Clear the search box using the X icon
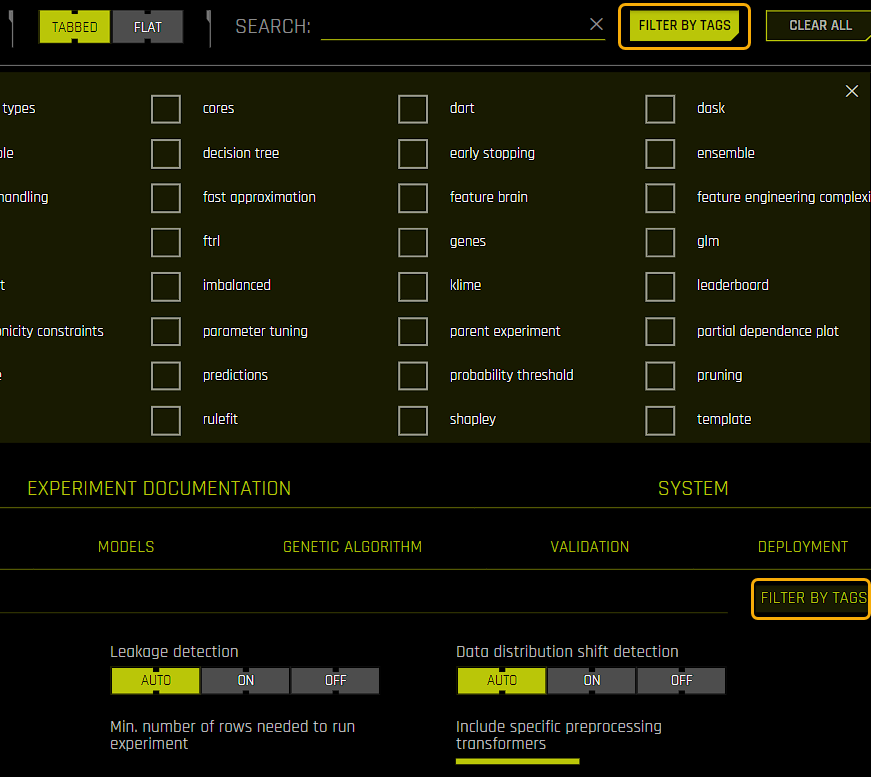Screen dimensions: 871x777 [x=596, y=24]
